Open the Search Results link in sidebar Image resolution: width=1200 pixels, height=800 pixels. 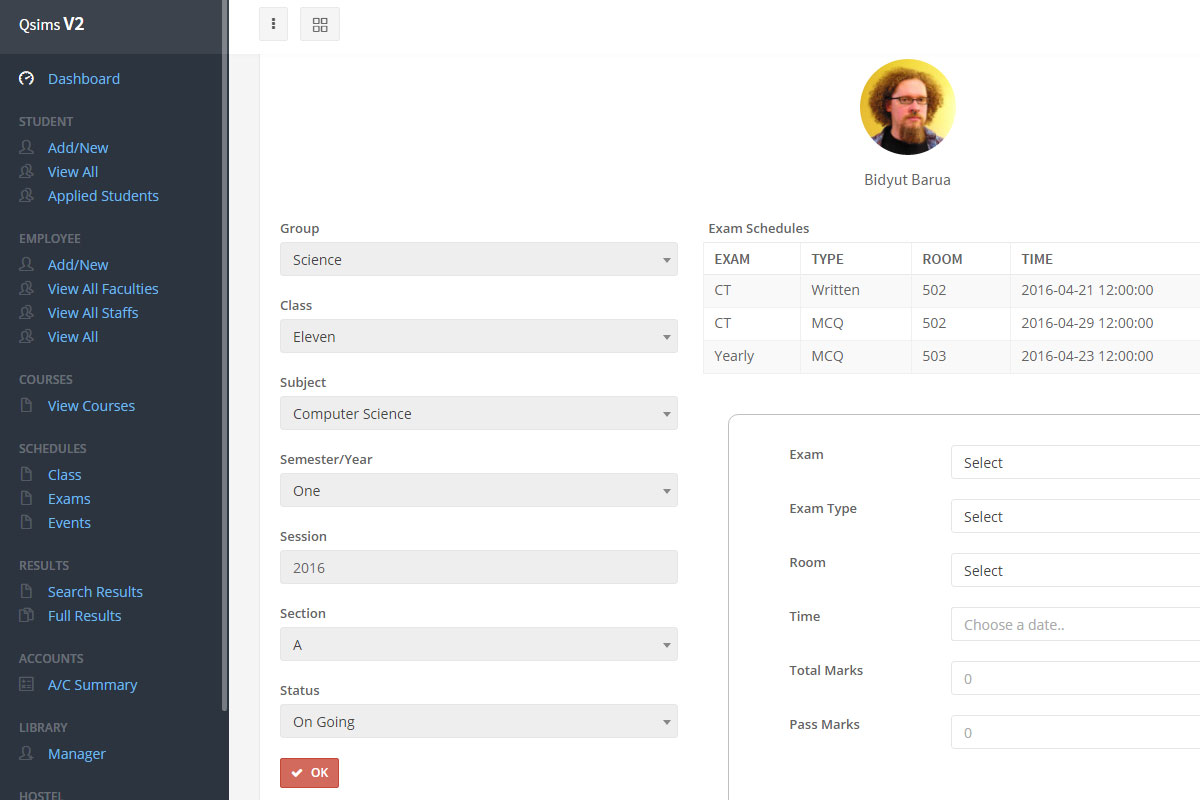[95, 592]
